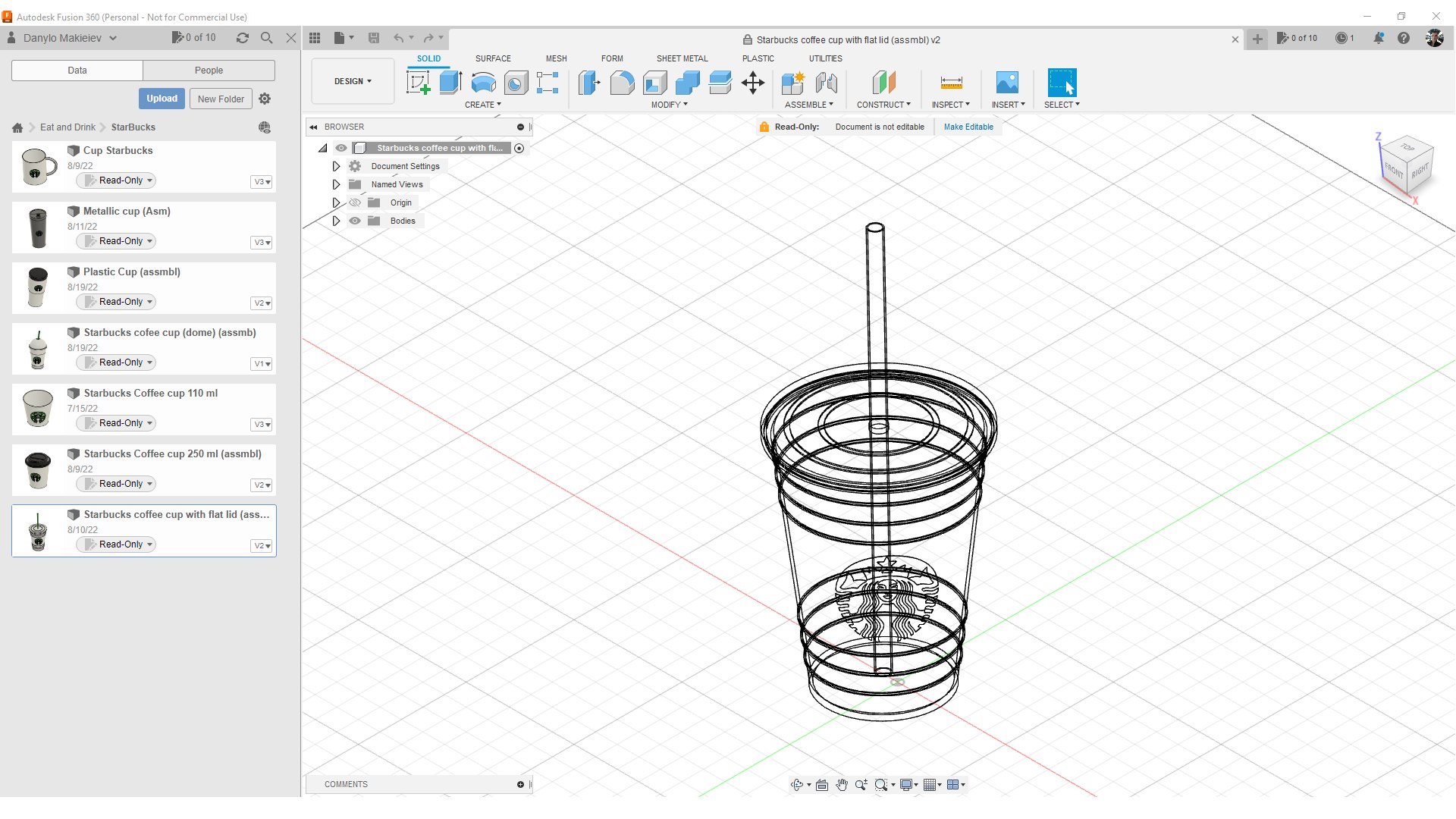Screen dimensions: 1456x819
Task: Select the Fillet tool
Action: (622, 83)
